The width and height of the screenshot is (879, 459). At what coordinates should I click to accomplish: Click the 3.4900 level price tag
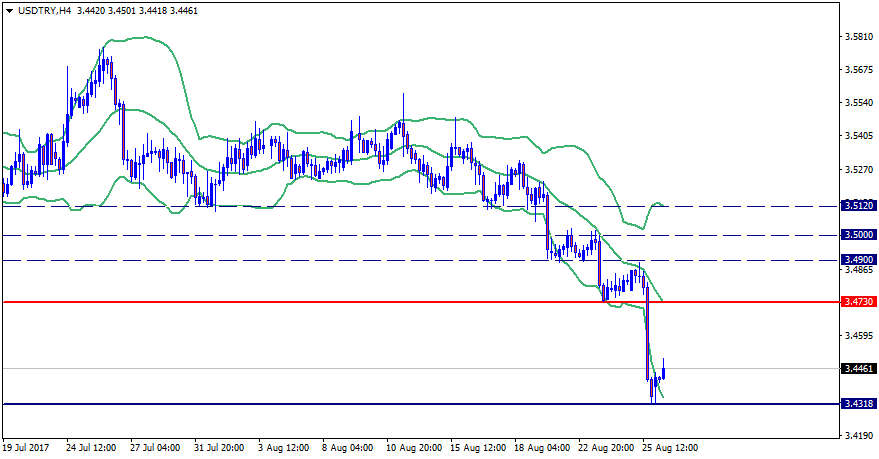[x=859, y=260]
